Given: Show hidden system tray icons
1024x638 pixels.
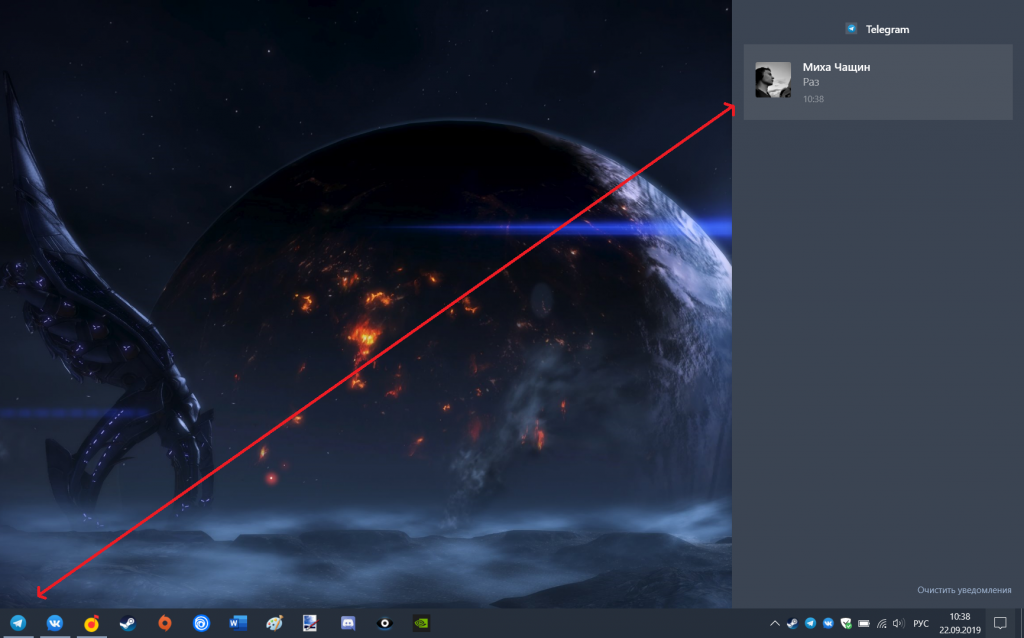Looking at the screenshot, I should [x=775, y=624].
